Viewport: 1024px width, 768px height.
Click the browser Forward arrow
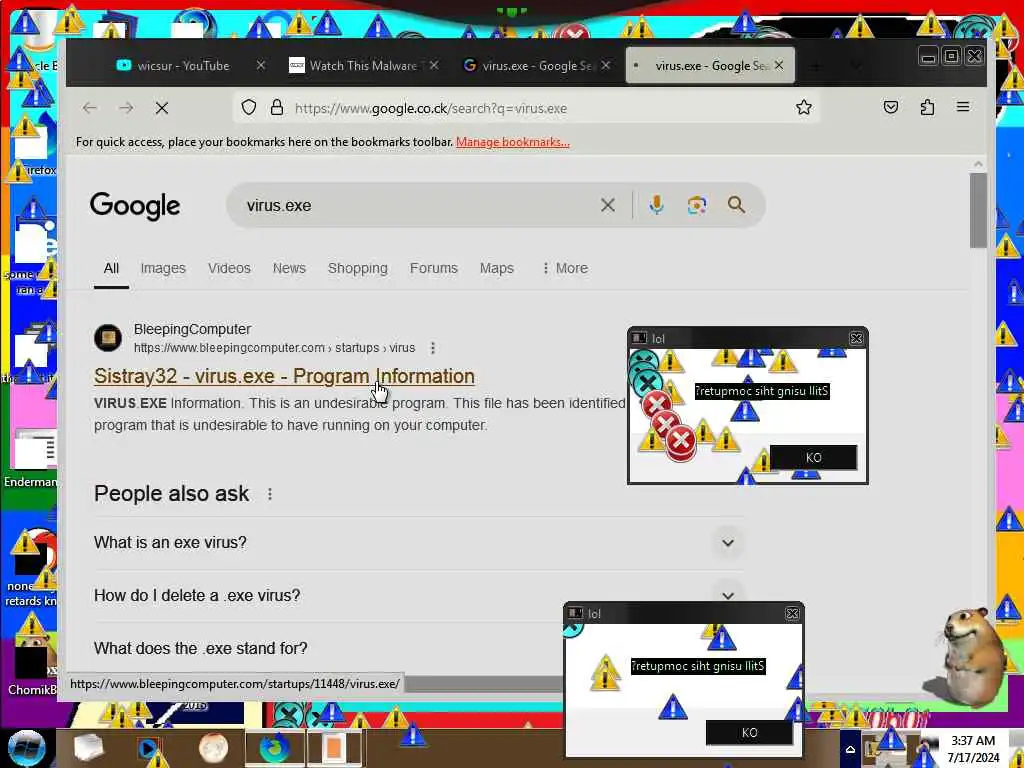pyautogui.click(x=126, y=108)
